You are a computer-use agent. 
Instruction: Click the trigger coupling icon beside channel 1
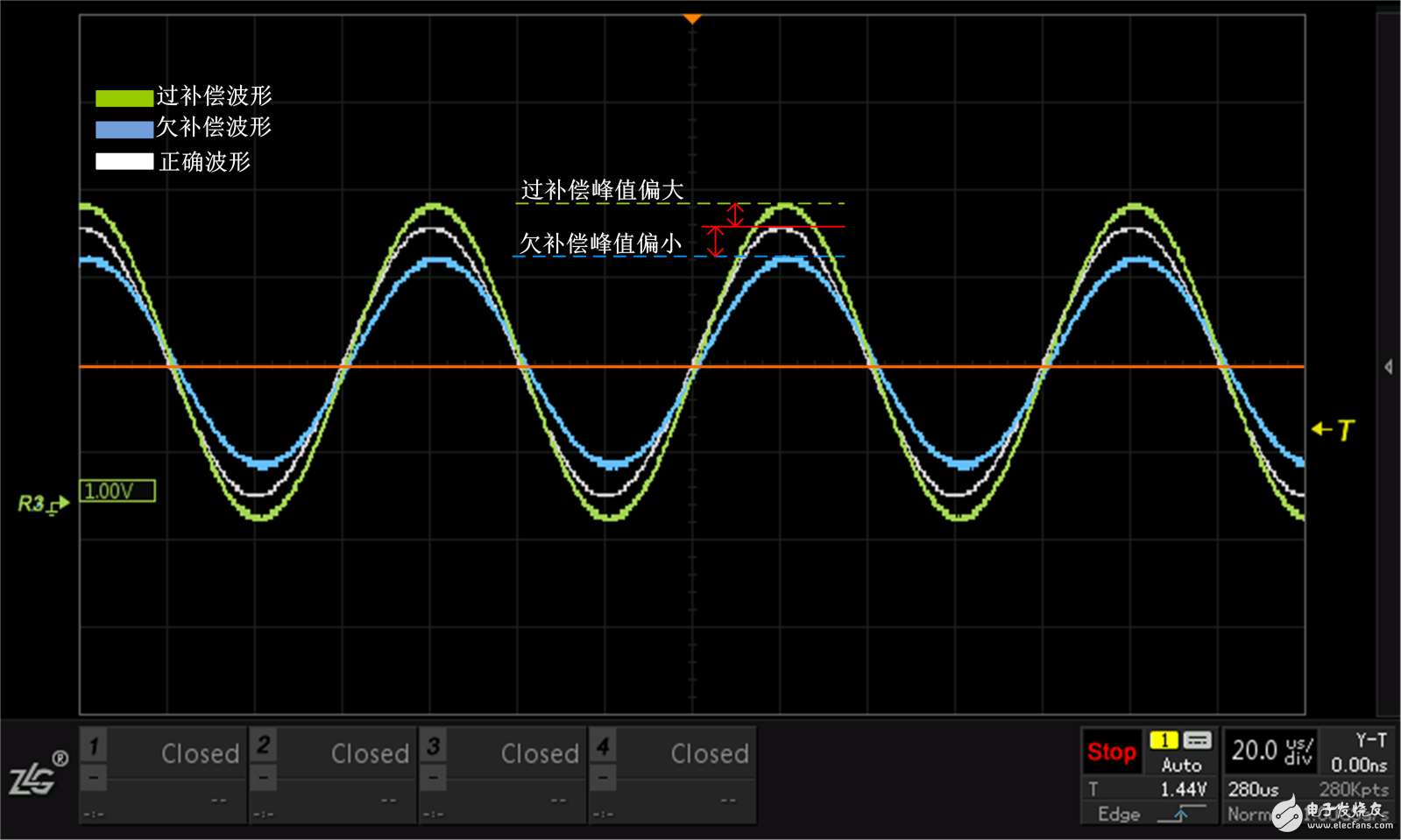1197,741
